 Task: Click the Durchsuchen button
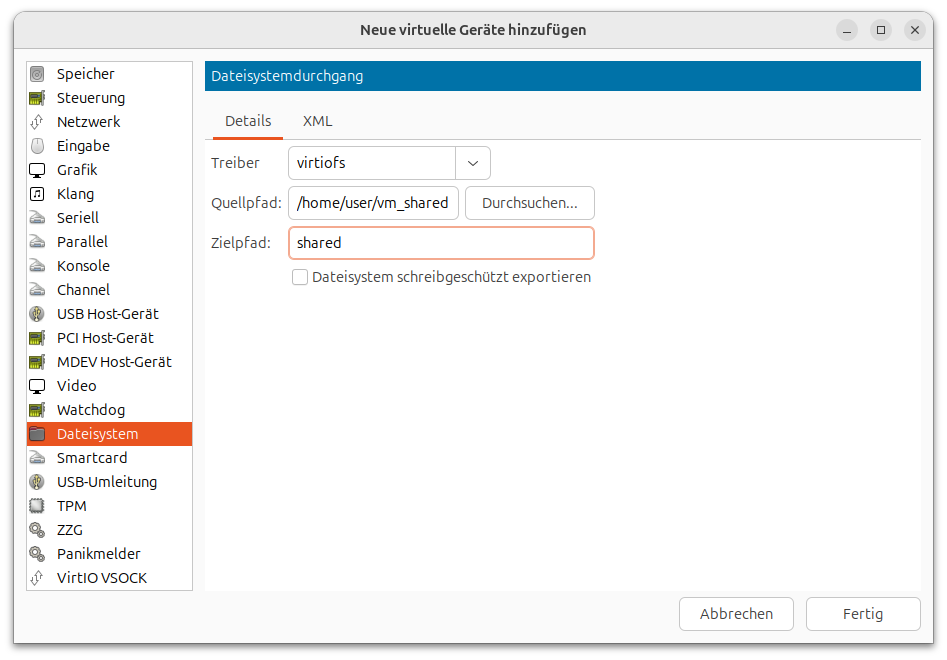coord(529,203)
